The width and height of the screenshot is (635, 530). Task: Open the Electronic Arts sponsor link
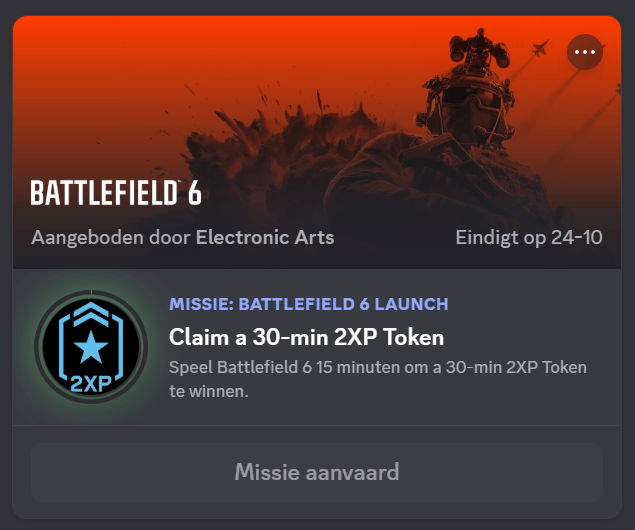(x=265, y=237)
